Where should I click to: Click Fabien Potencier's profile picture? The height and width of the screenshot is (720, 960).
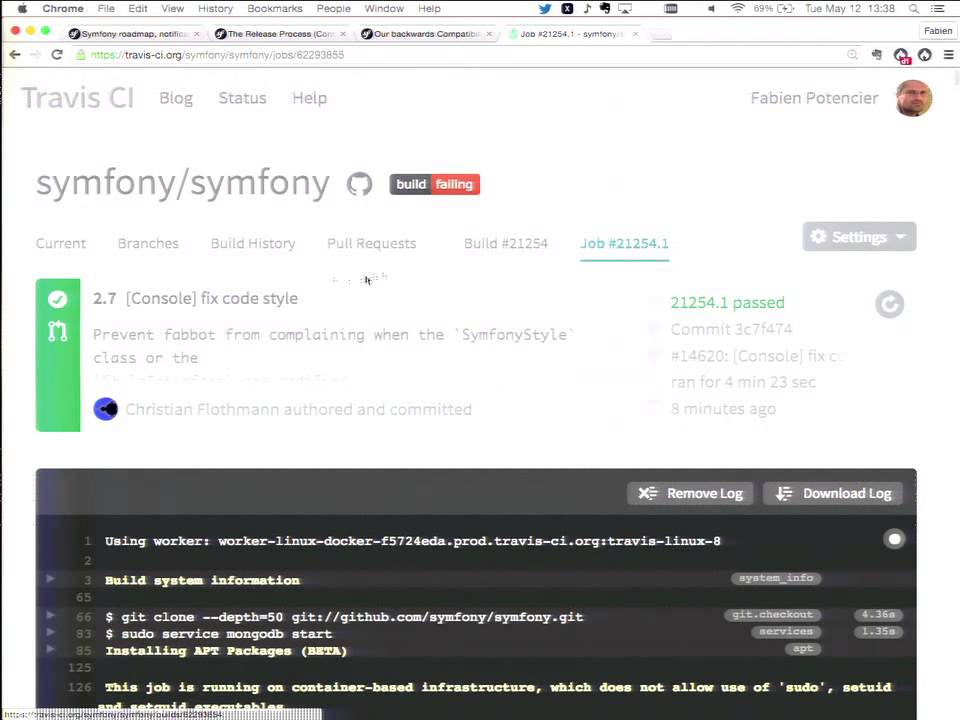pos(913,98)
